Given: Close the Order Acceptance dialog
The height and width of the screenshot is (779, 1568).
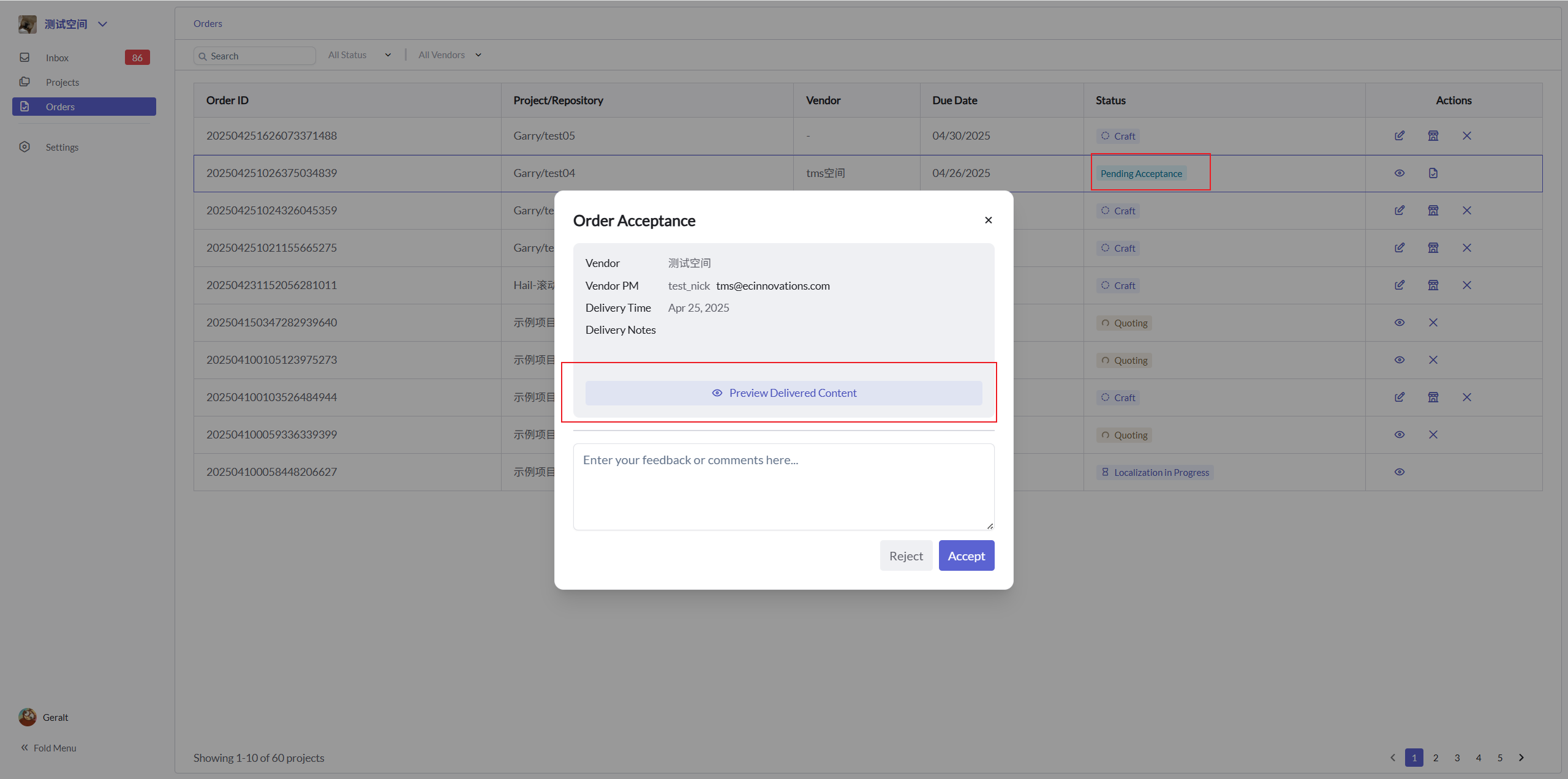Looking at the screenshot, I should click(x=988, y=220).
